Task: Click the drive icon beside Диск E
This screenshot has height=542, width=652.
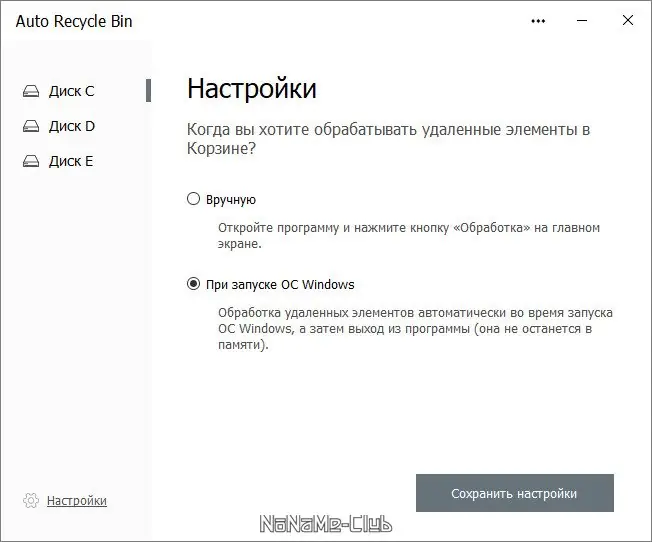Action: point(31,161)
